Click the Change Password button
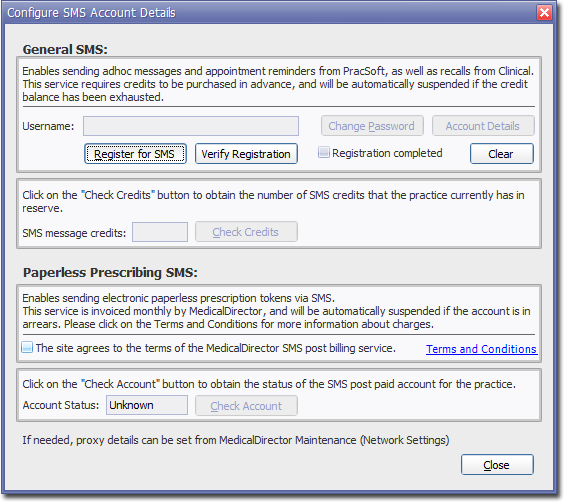Image resolution: width=565 pixels, height=503 pixels. (372, 126)
